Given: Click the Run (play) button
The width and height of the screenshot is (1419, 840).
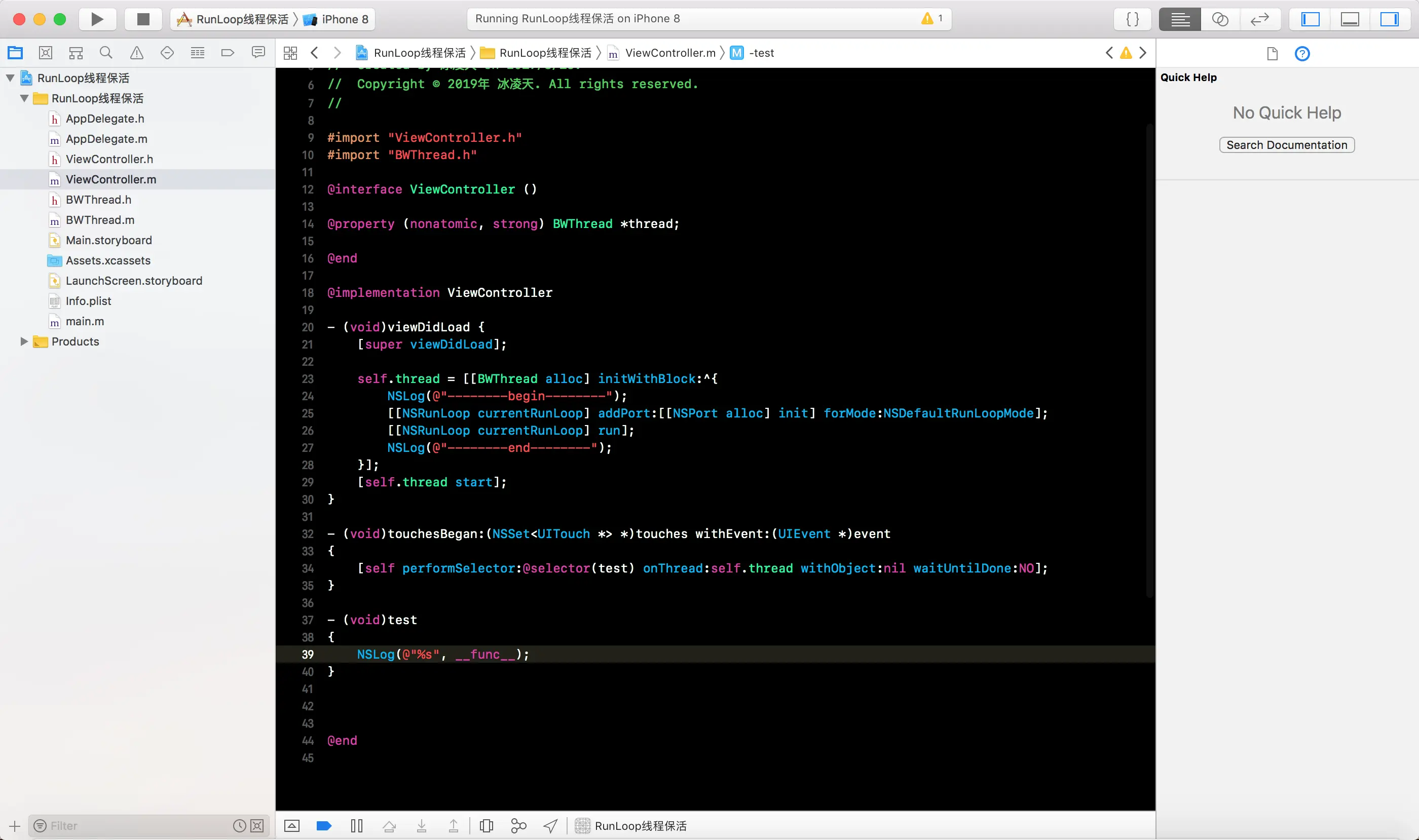Looking at the screenshot, I should coord(97,19).
